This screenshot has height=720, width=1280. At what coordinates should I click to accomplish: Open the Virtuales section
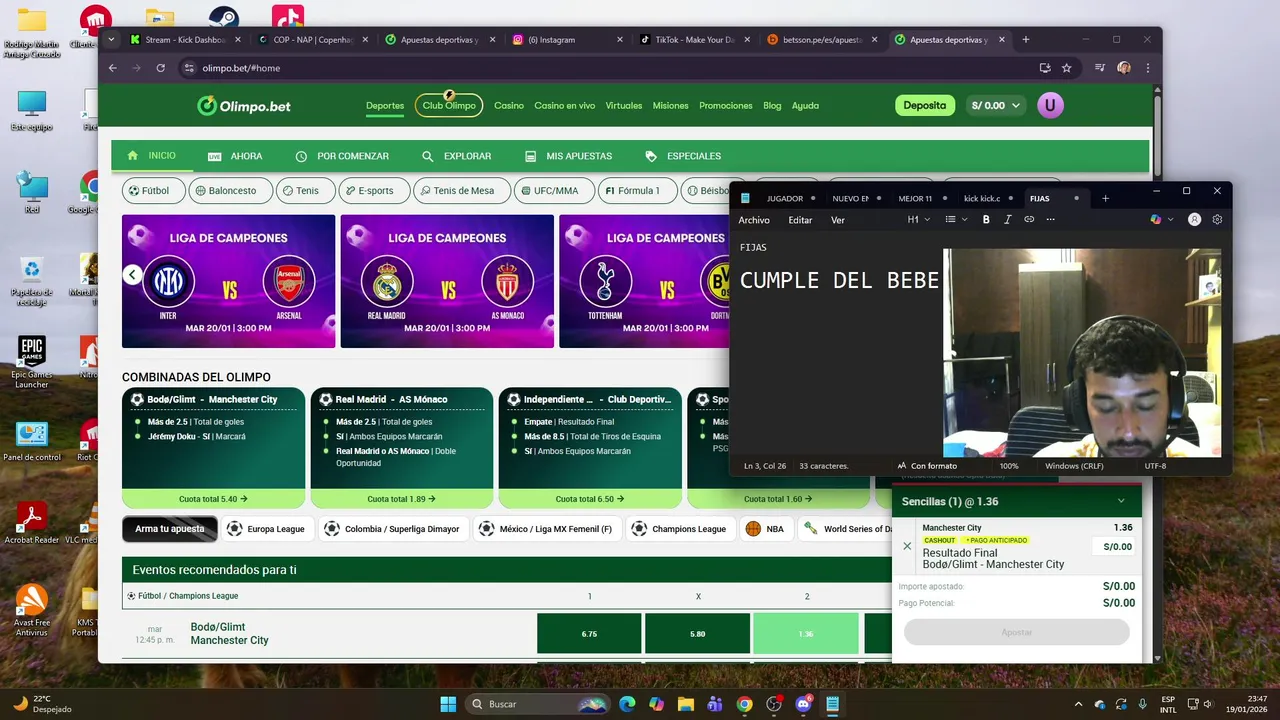pyautogui.click(x=624, y=105)
